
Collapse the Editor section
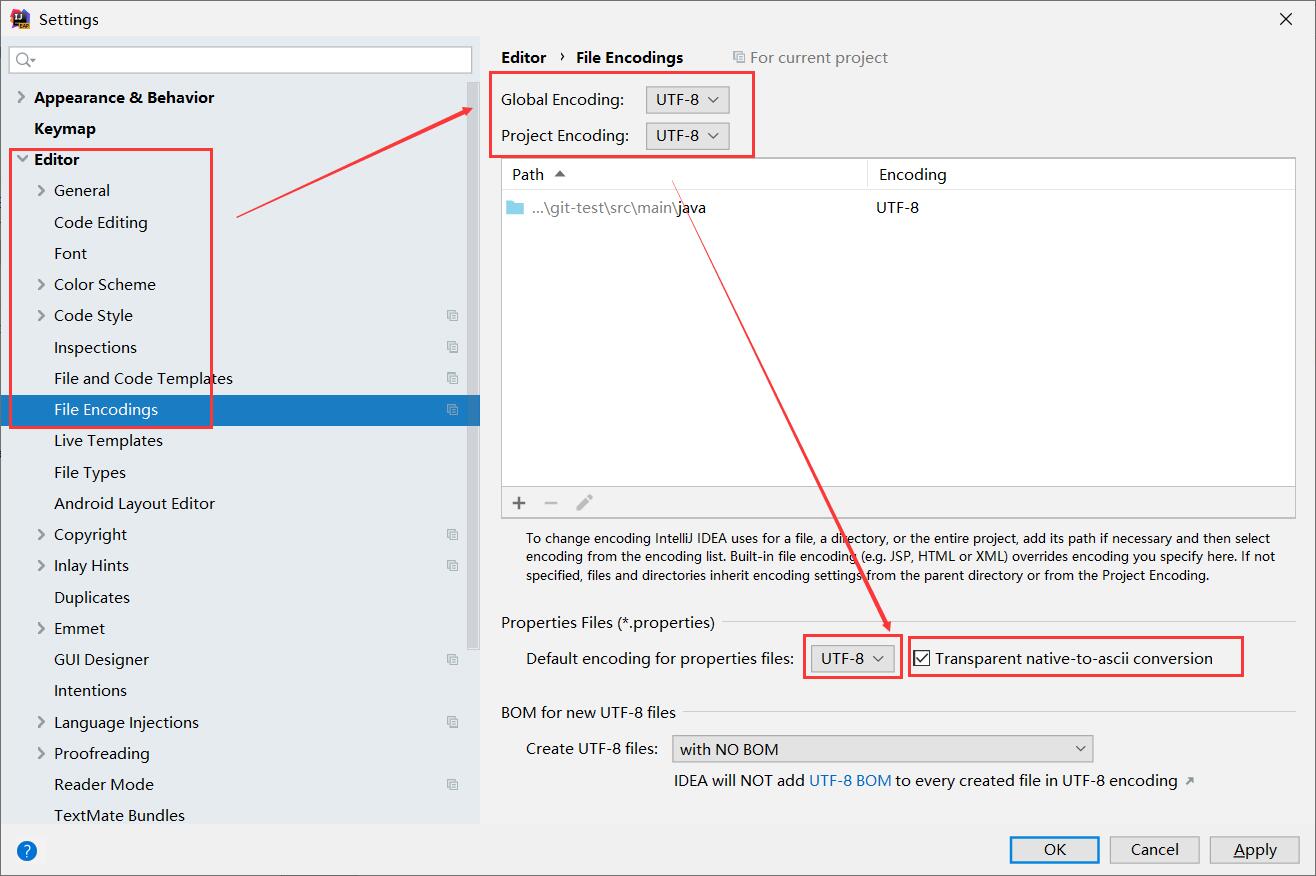[21, 159]
